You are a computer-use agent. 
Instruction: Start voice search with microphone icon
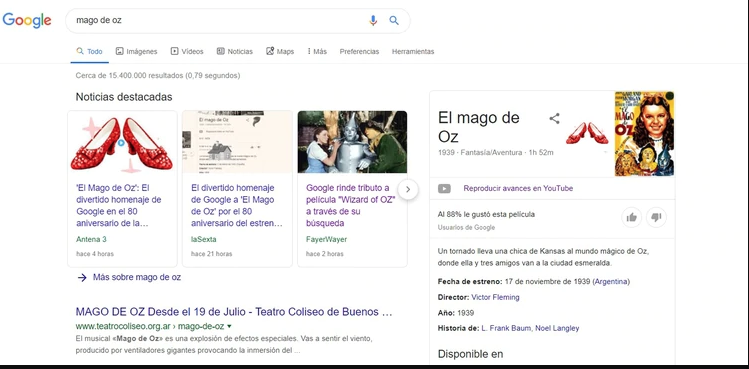coord(373,21)
